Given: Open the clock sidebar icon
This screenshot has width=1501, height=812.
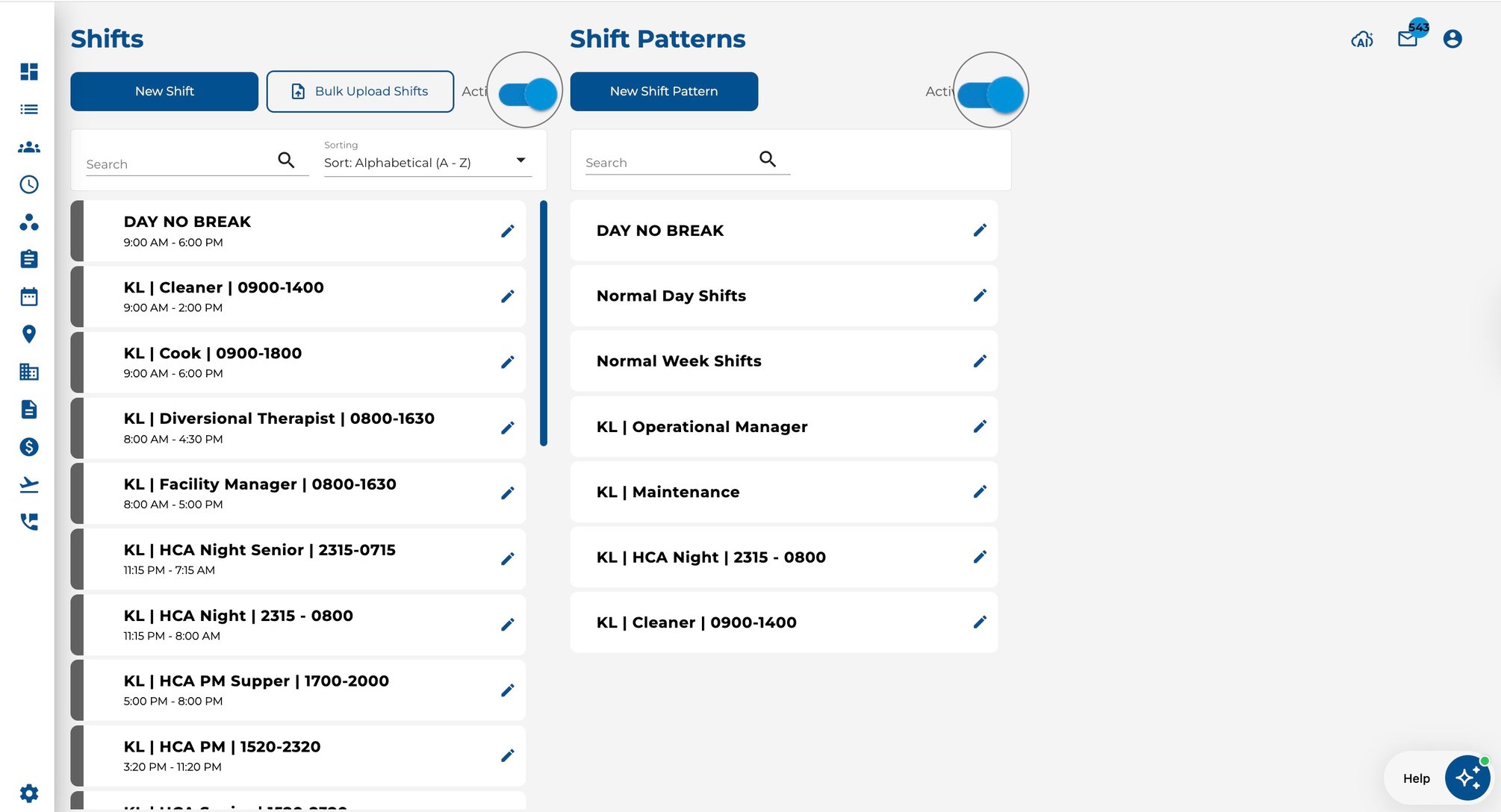Looking at the screenshot, I should click(x=29, y=184).
